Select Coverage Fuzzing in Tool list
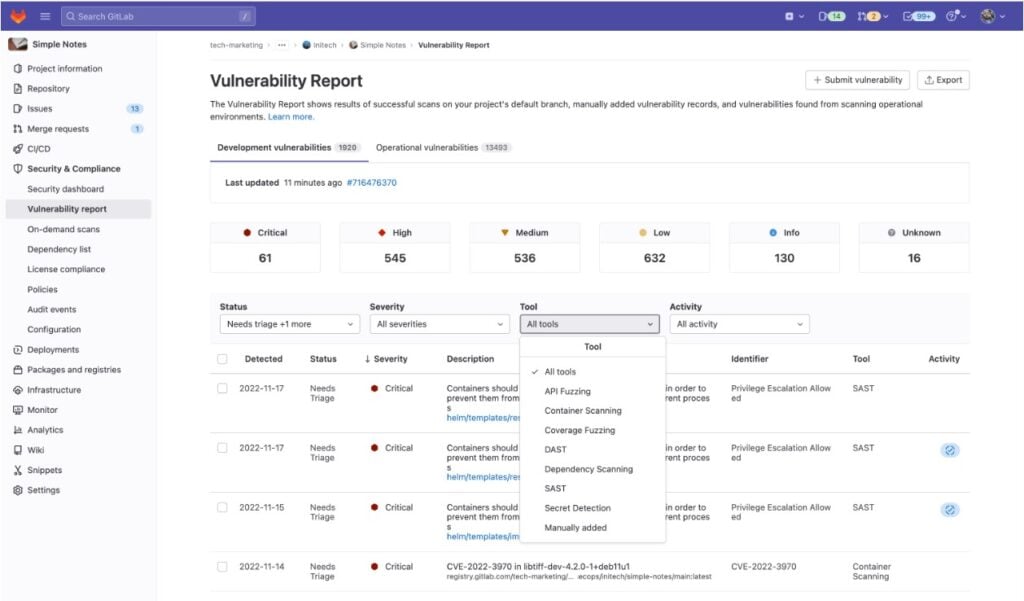The width and height of the screenshot is (1024, 601). pyautogui.click(x=592, y=430)
